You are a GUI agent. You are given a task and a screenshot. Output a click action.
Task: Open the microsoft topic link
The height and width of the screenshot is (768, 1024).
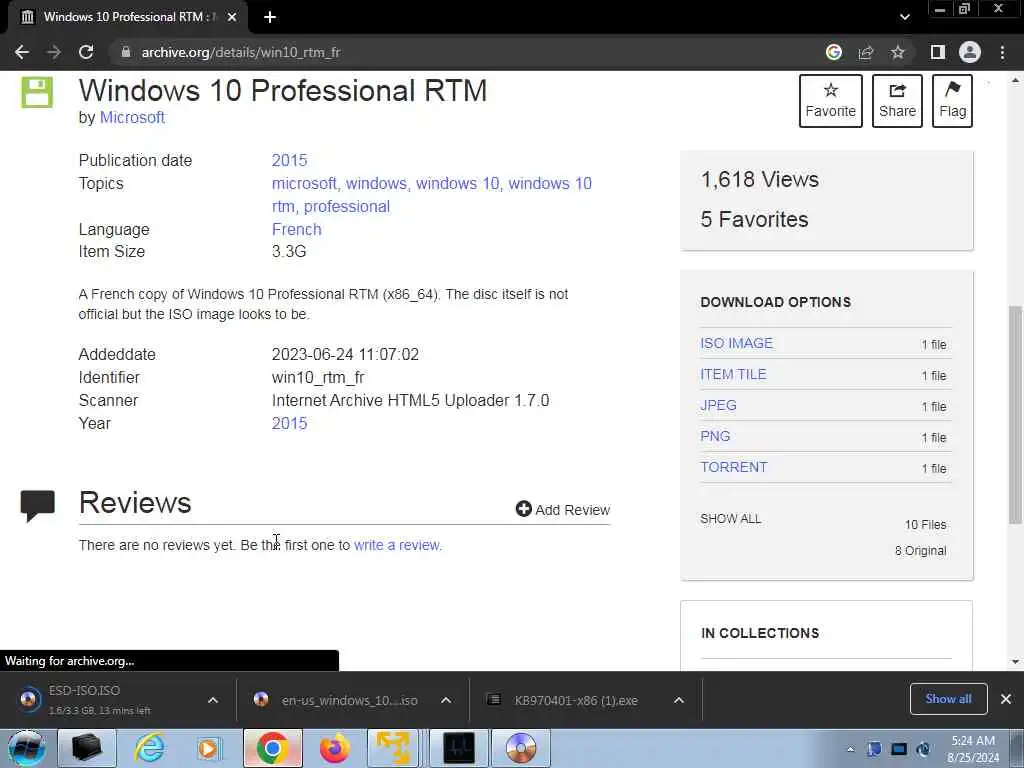(x=304, y=184)
